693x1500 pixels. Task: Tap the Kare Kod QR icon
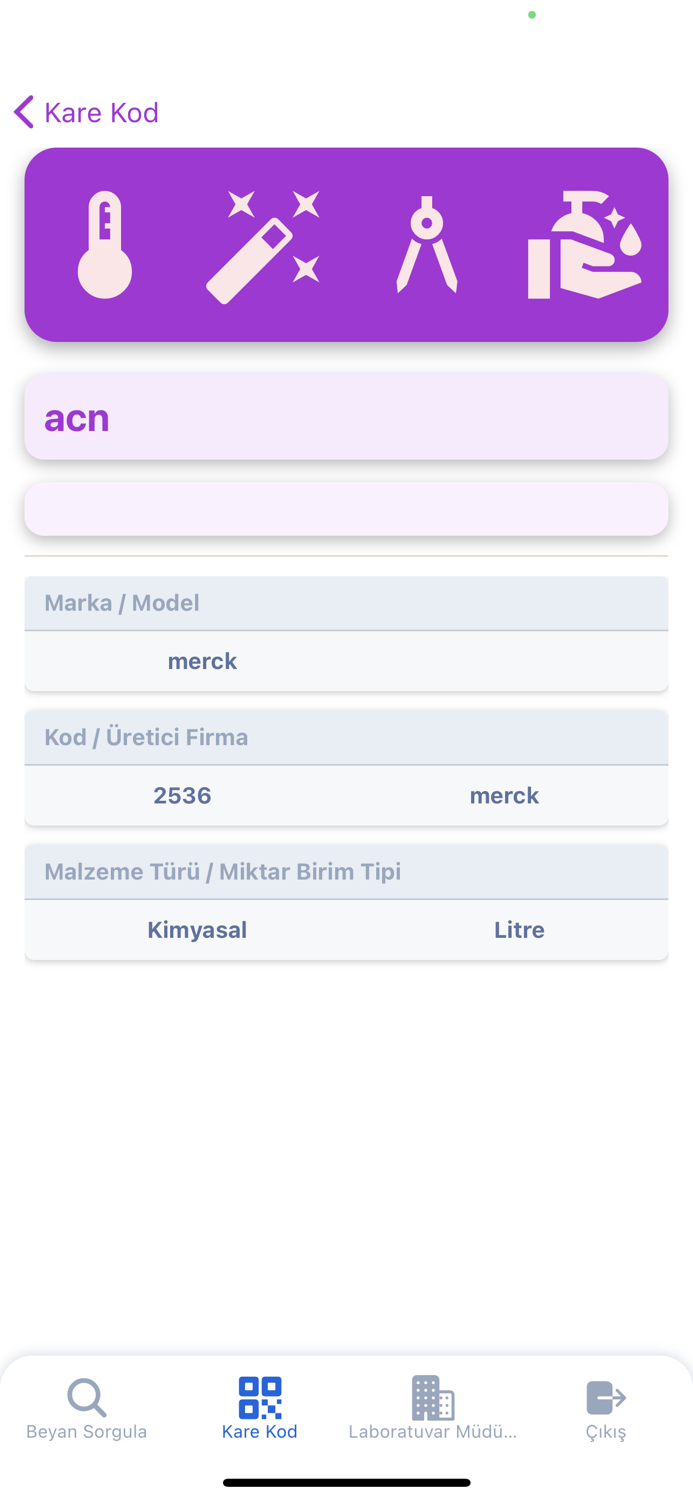click(x=260, y=1397)
